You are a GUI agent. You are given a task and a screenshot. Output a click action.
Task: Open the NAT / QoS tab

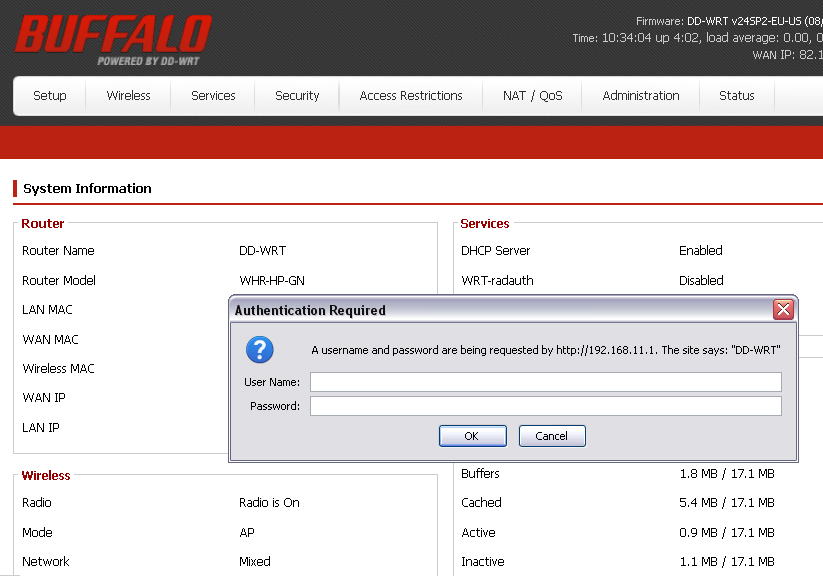pyautogui.click(x=532, y=96)
